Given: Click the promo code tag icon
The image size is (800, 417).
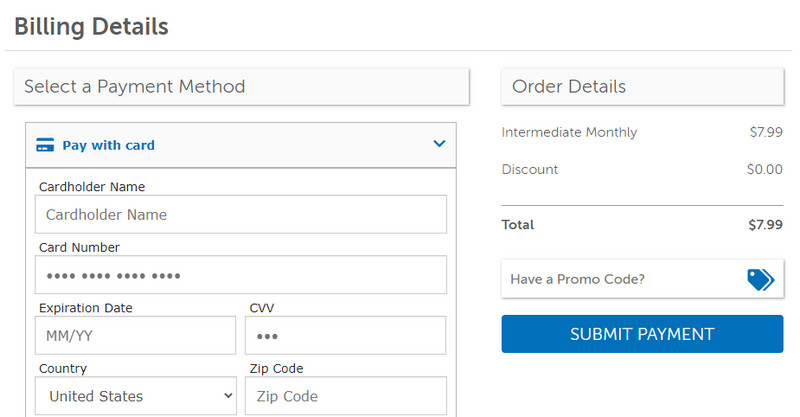Looking at the screenshot, I should tap(760, 279).
